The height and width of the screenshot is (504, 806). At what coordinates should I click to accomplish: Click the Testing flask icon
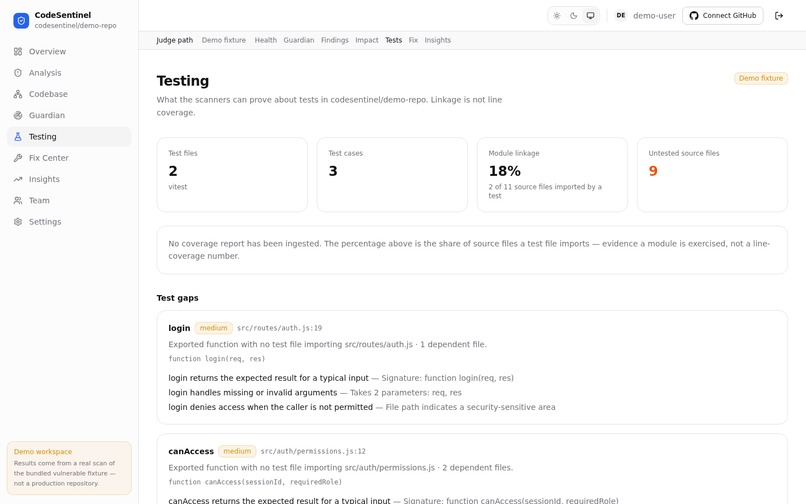[x=18, y=137]
